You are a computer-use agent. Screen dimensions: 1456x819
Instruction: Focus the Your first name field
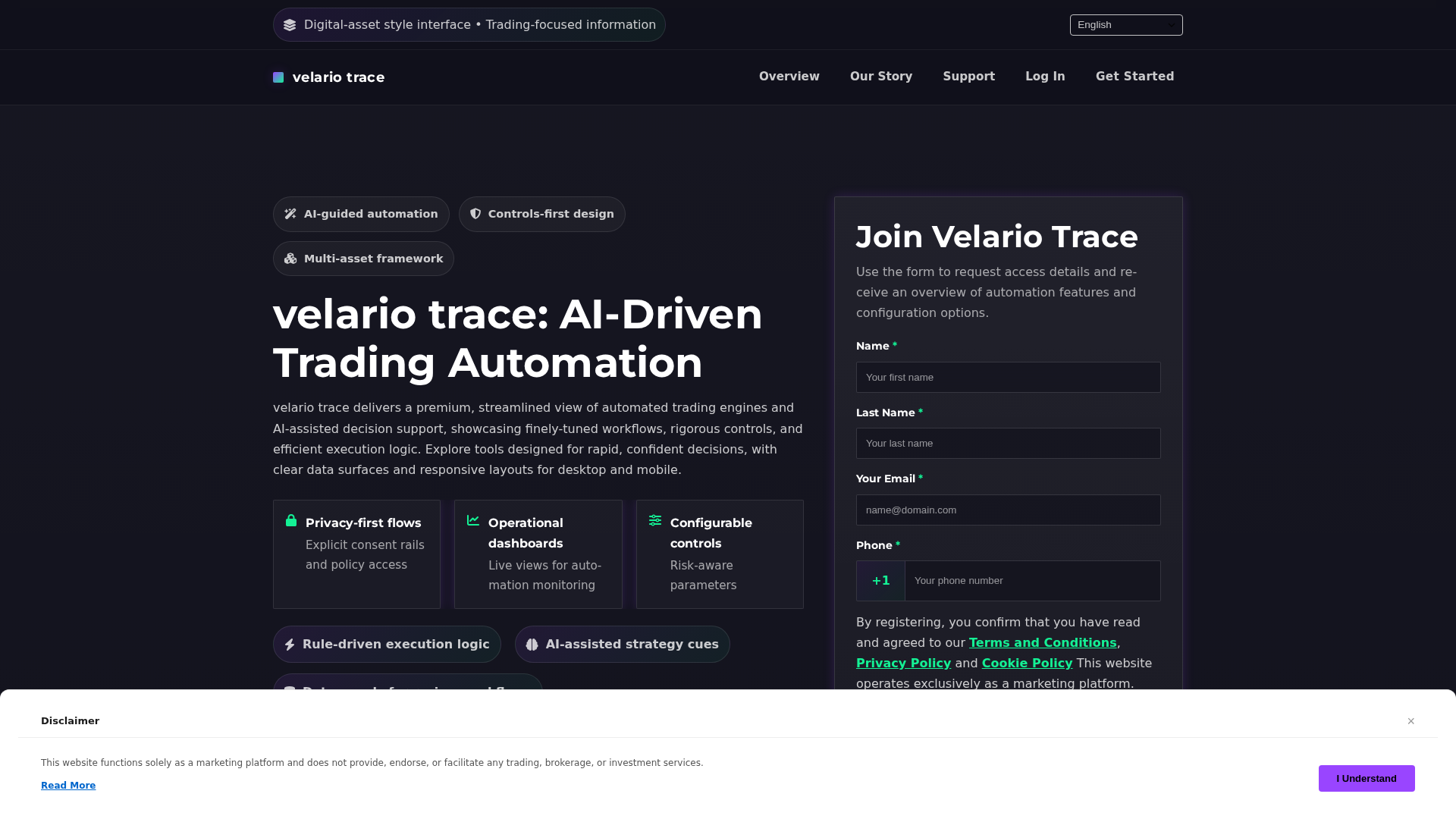(x=1009, y=378)
